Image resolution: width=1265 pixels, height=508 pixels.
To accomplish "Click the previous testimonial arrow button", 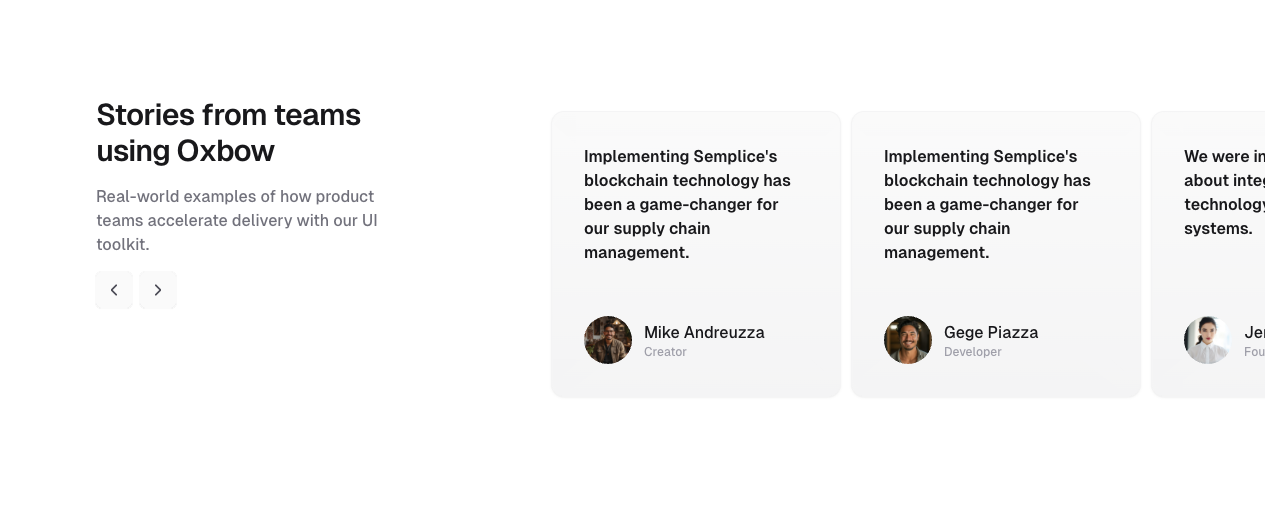I will click(x=114, y=290).
